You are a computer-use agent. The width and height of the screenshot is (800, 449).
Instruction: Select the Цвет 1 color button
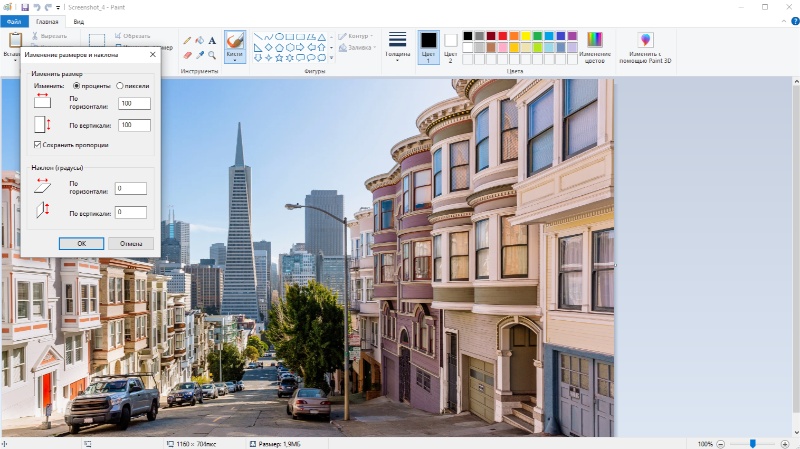coord(428,47)
